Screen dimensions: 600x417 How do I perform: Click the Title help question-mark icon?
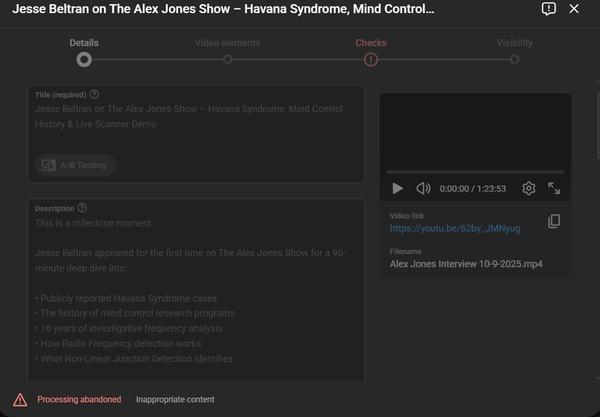click(94, 95)
